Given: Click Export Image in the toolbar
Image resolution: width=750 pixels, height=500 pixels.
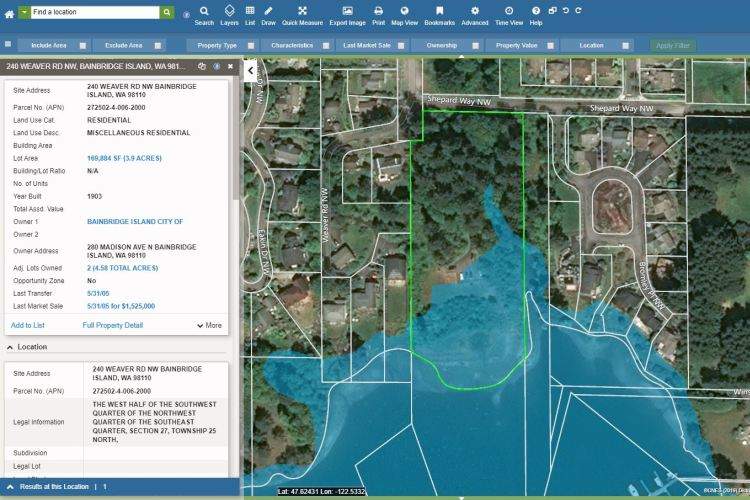Looking at the screenshot, I should 348,15.
